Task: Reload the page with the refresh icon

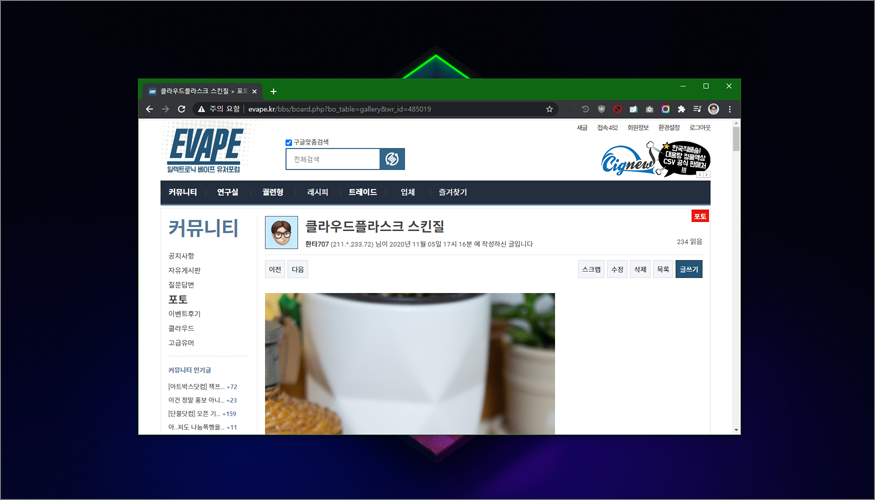Action: click(x=181, y=109)
